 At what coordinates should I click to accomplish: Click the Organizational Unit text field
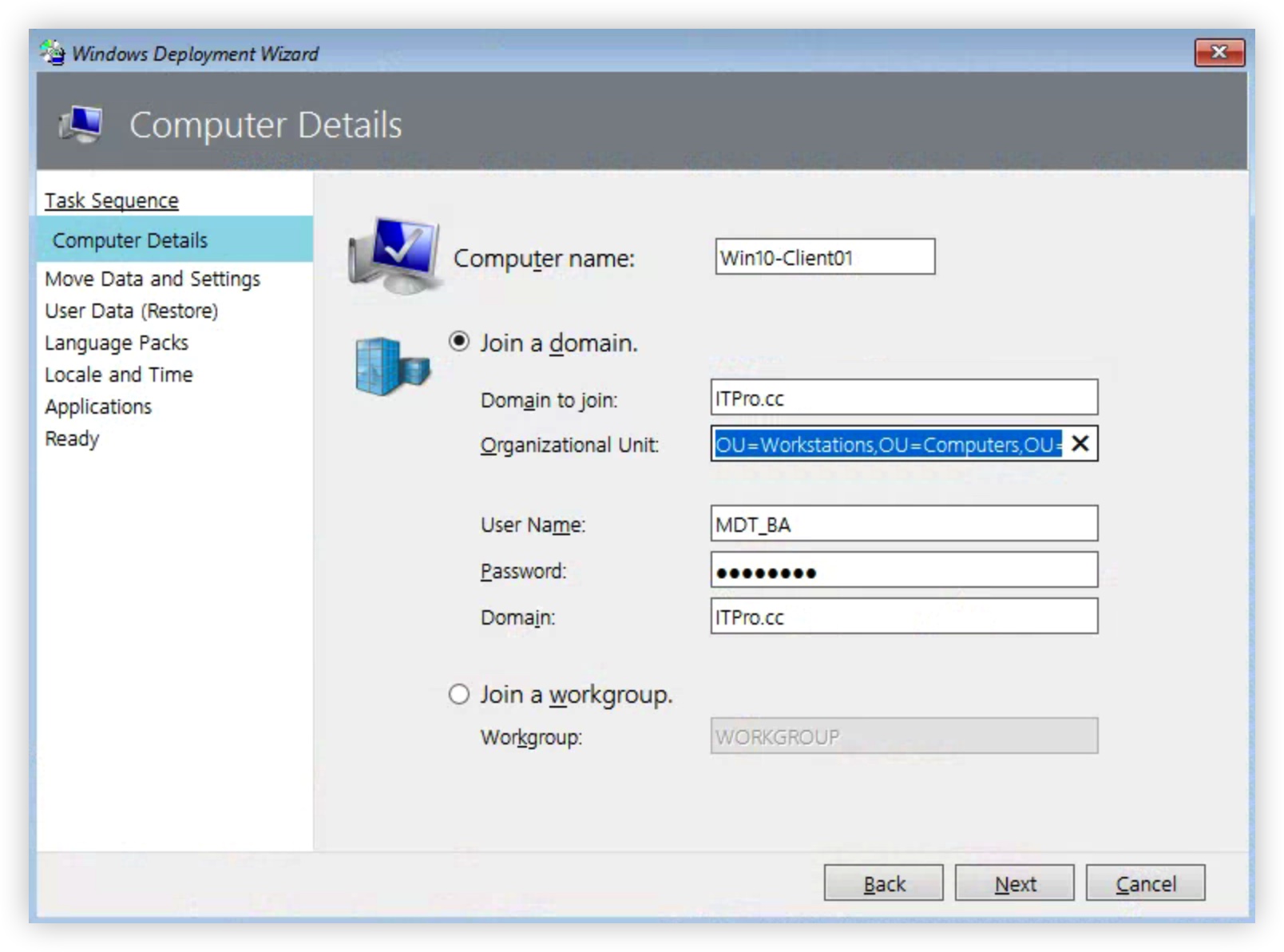pos(886,444)
